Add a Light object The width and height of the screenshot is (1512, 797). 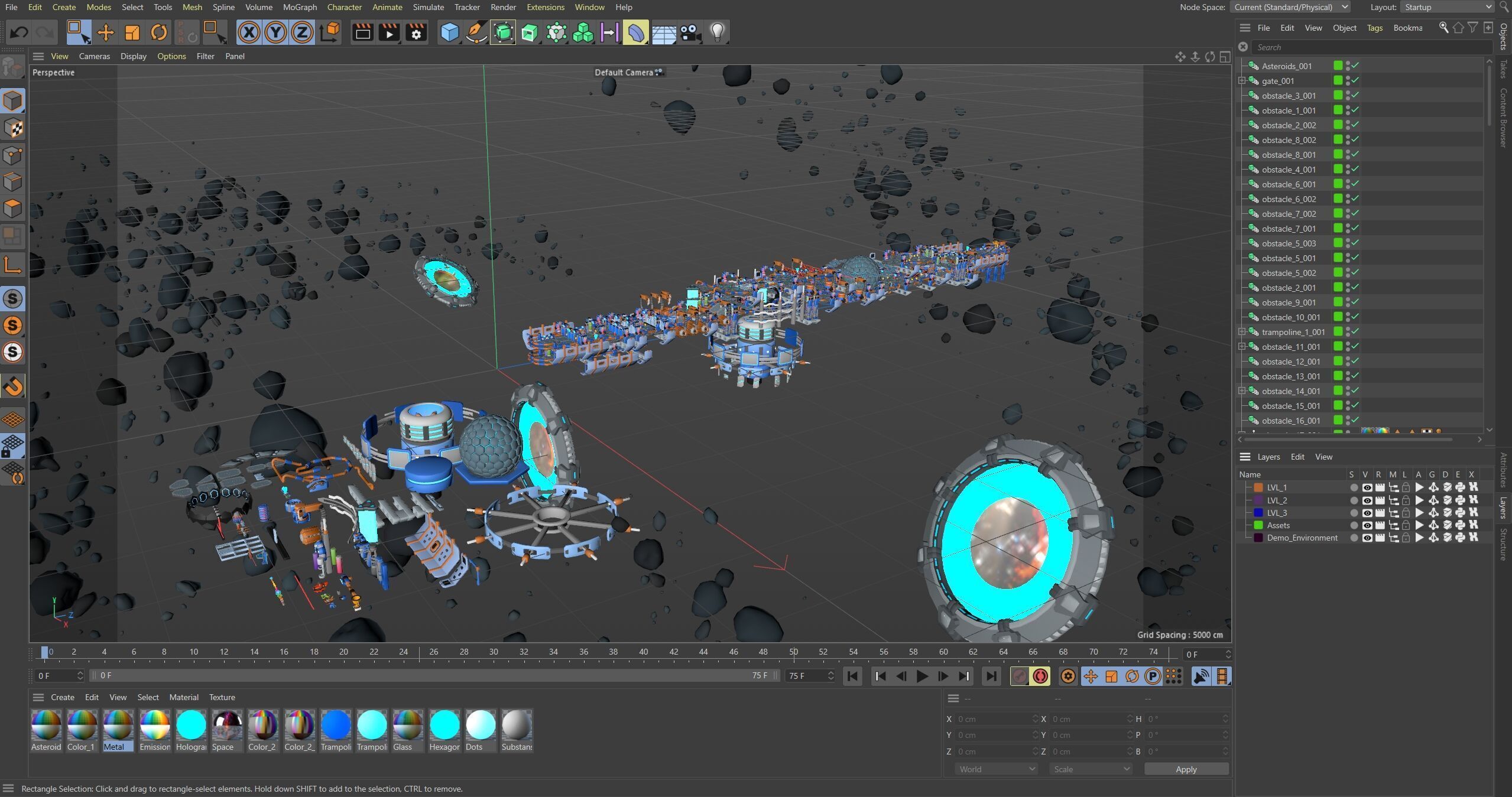click(x=717, y=32)
